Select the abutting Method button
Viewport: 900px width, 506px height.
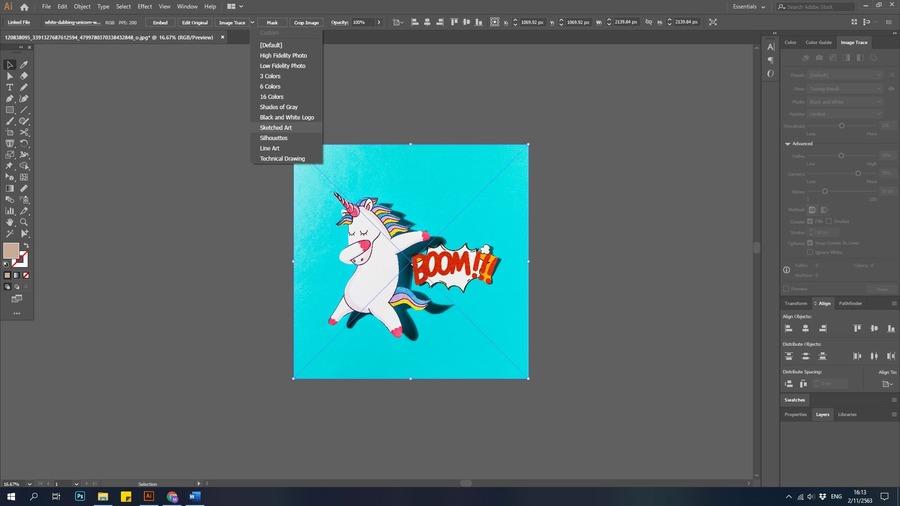(x=812, y=210)
